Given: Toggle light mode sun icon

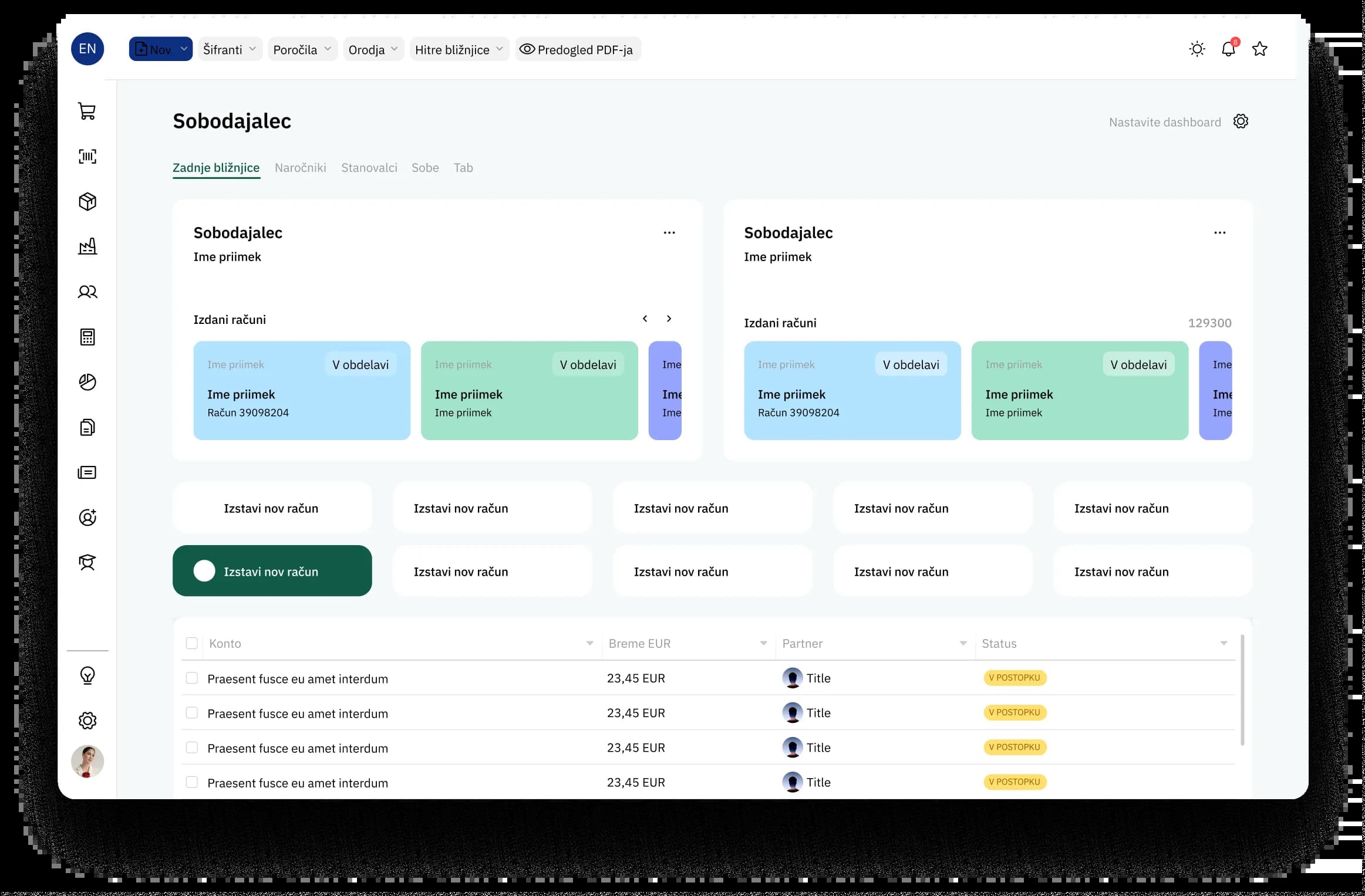Looking at the screenshot, I should 1197,49.
